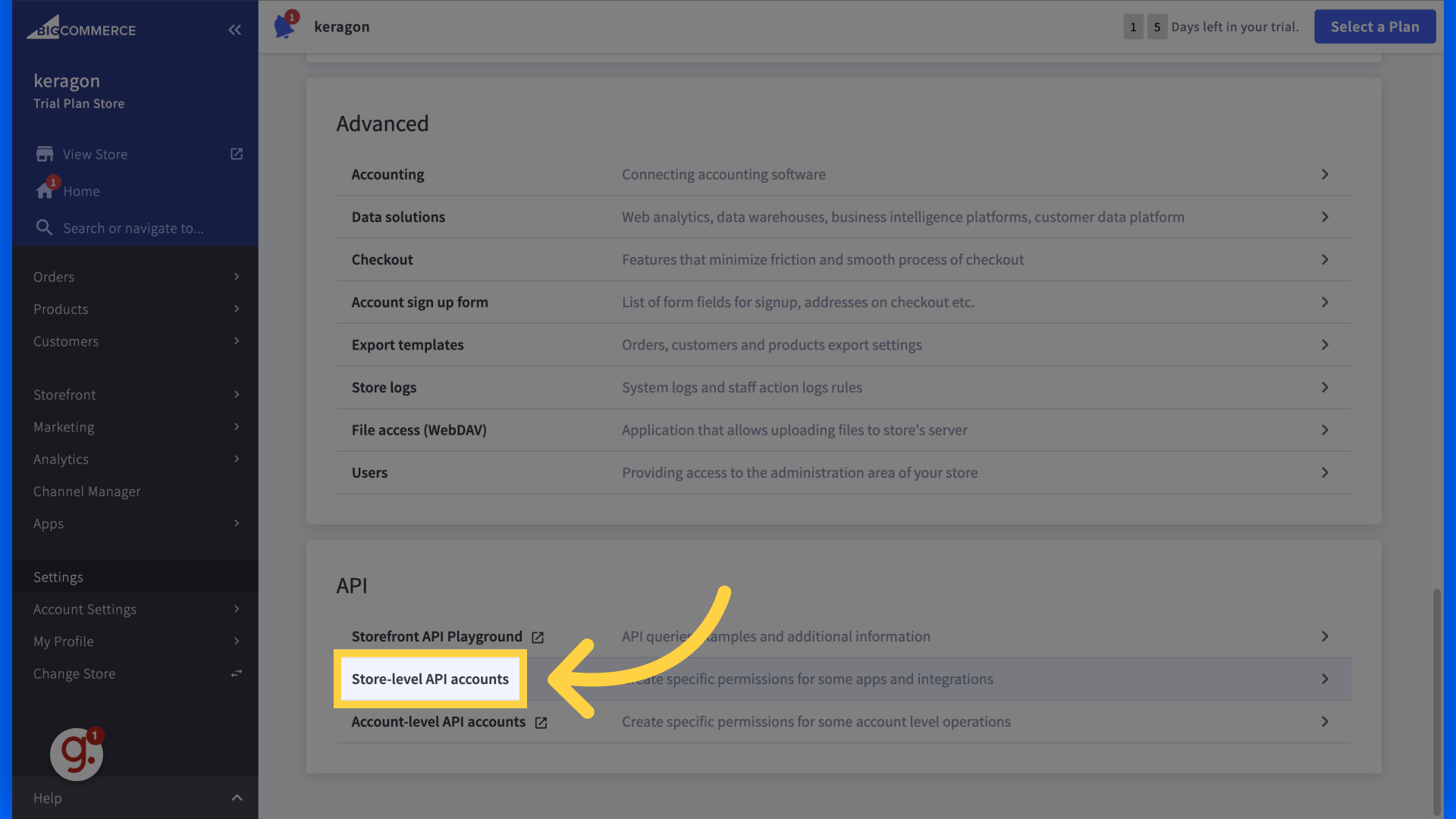Click the chevron arrow on the Checkout row
Image resolution: width=1456 pixels, height=819 pixels.
click(x=1325, y=259)
